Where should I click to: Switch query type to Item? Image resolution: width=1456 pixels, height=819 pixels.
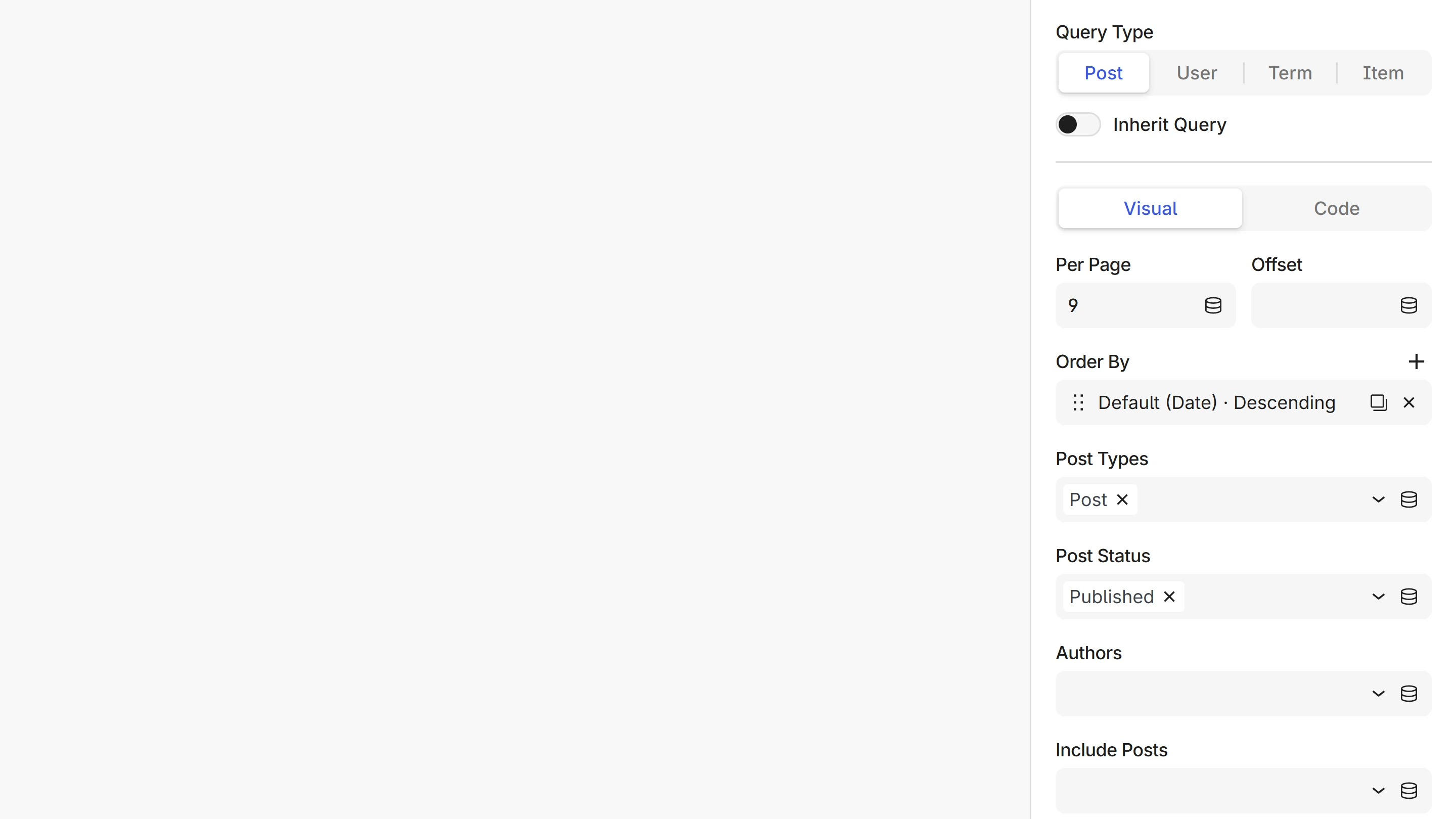(1383, 73)
